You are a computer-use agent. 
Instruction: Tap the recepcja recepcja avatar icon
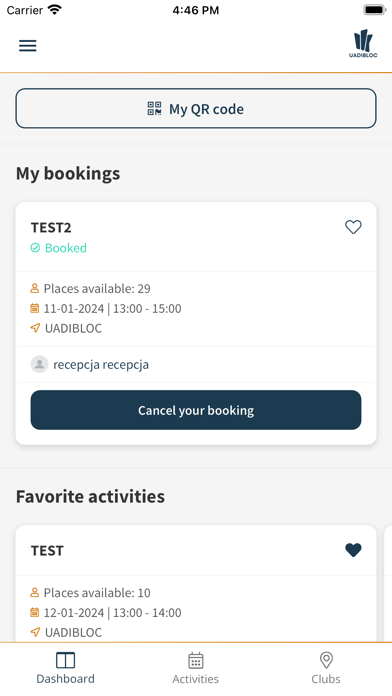coord(40,364)
